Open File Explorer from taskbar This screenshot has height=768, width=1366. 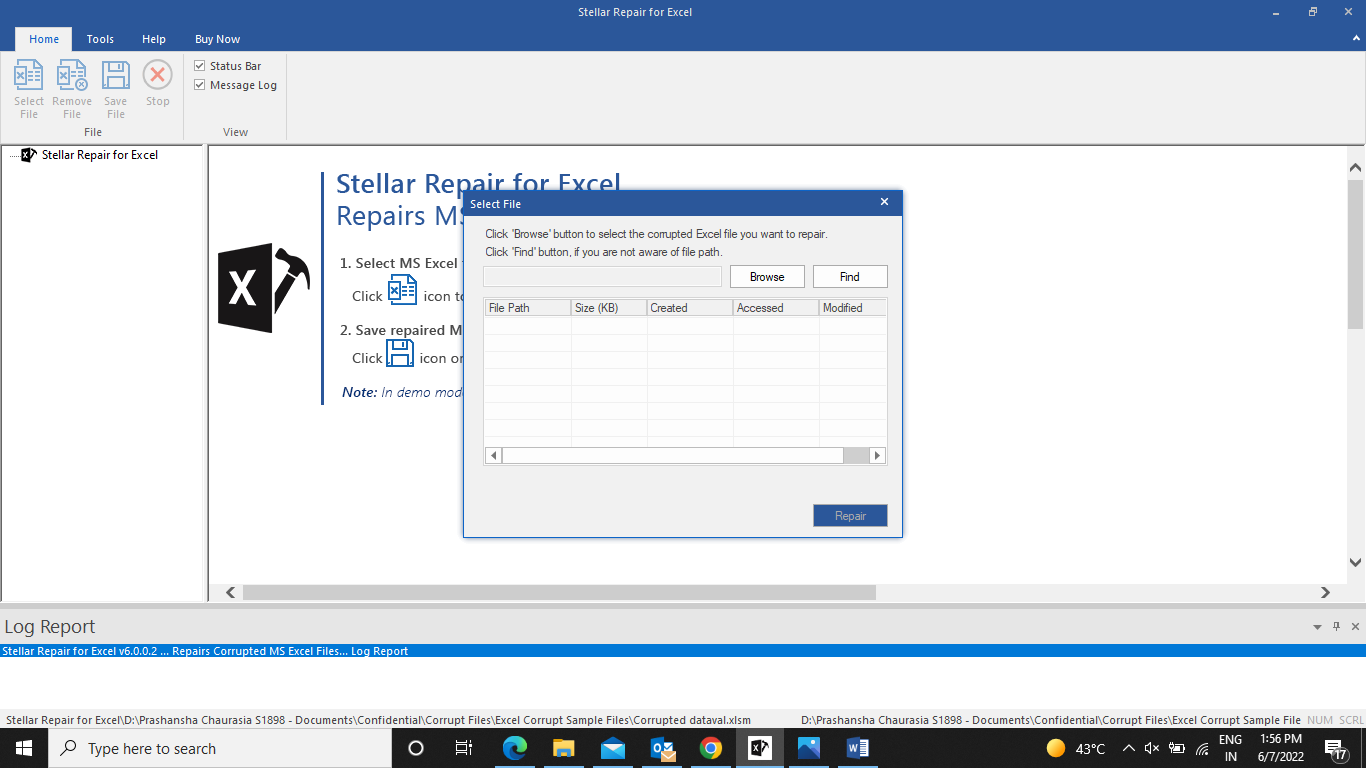pos(563,748)
